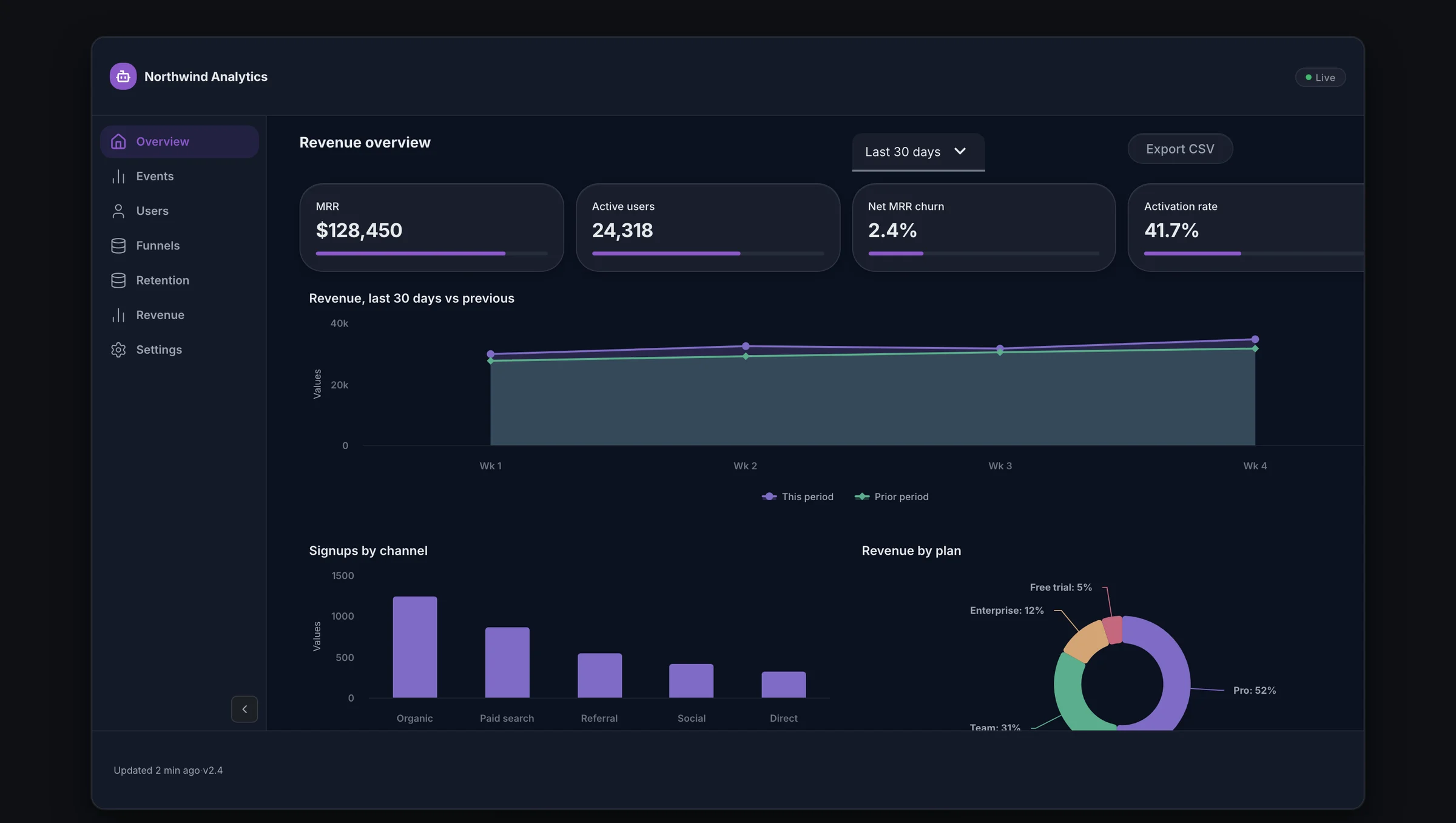Toggle Prior period legend series
The height and width of the screenshot is (823, 1456).
(x=892, y=496)
